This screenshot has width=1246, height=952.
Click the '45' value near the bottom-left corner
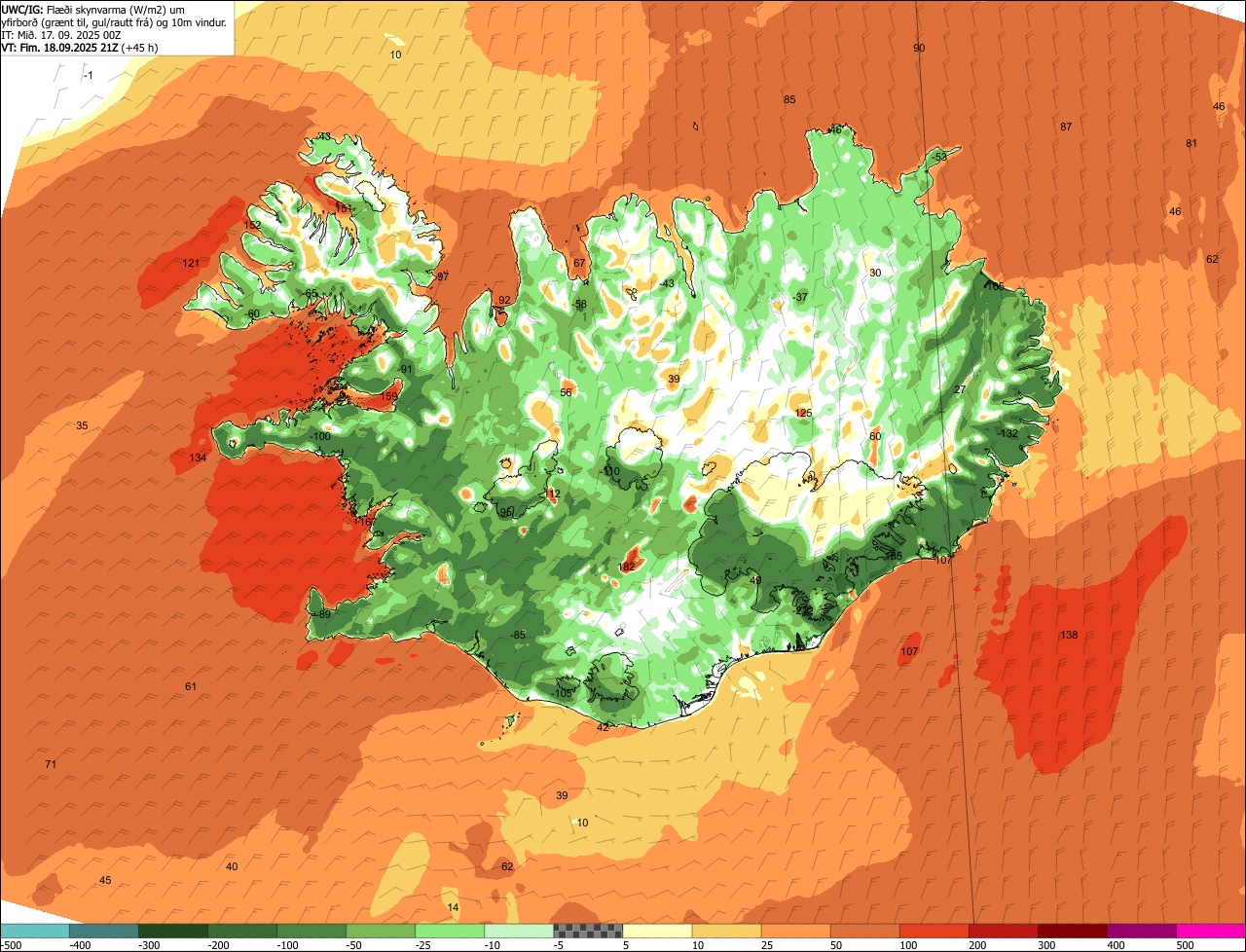[x=105, y=880]
